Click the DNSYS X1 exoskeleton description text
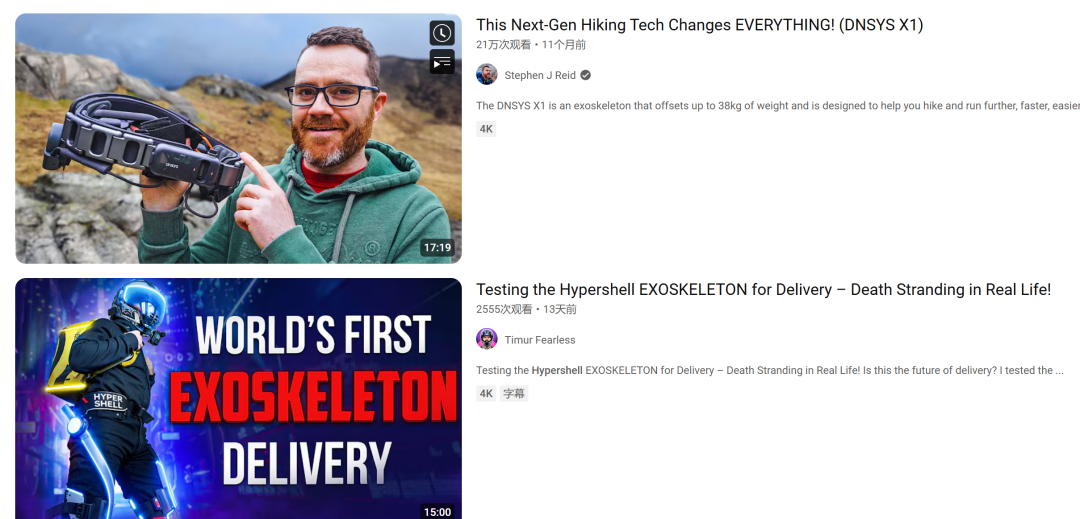 click(778, 106)
